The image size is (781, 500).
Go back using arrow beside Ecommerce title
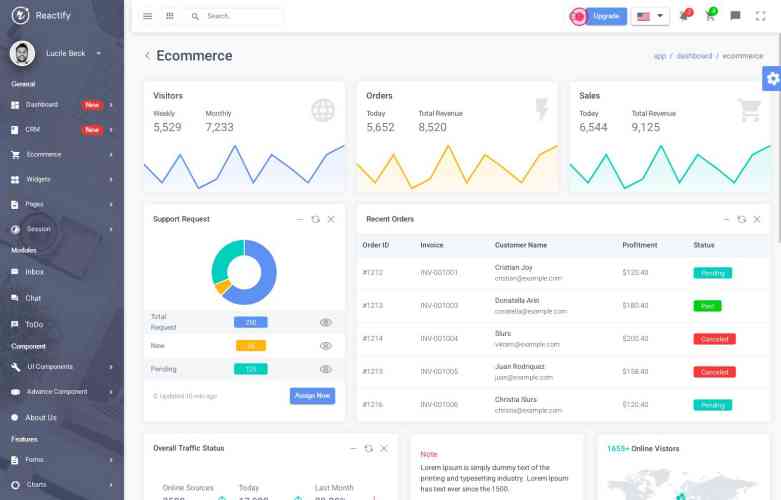[147, 55]
